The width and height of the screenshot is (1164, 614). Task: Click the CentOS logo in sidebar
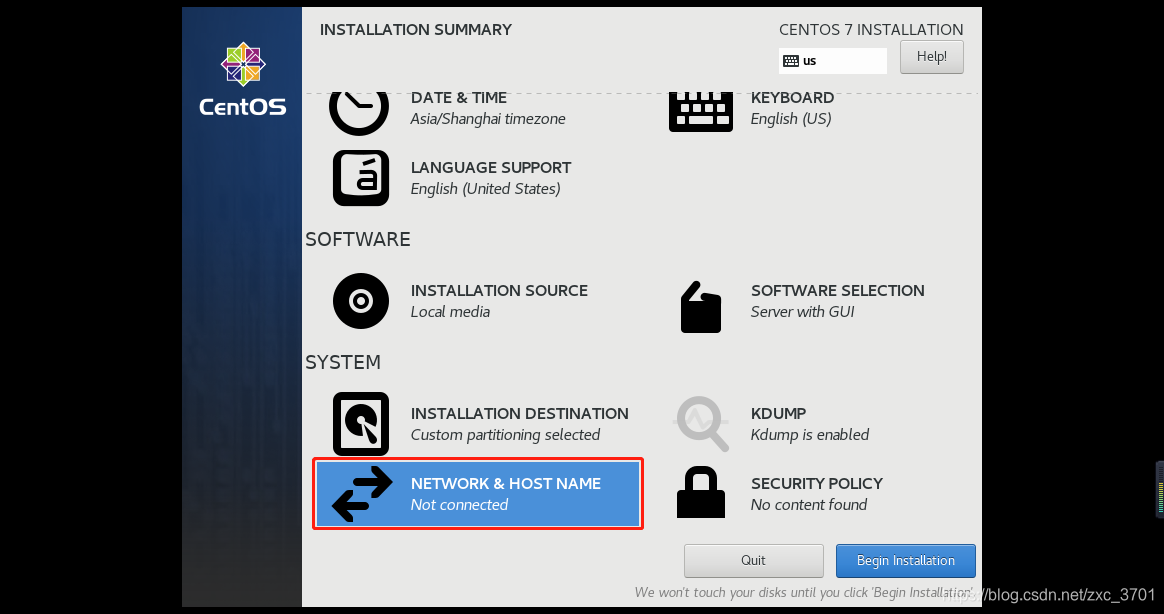[243, 80]
